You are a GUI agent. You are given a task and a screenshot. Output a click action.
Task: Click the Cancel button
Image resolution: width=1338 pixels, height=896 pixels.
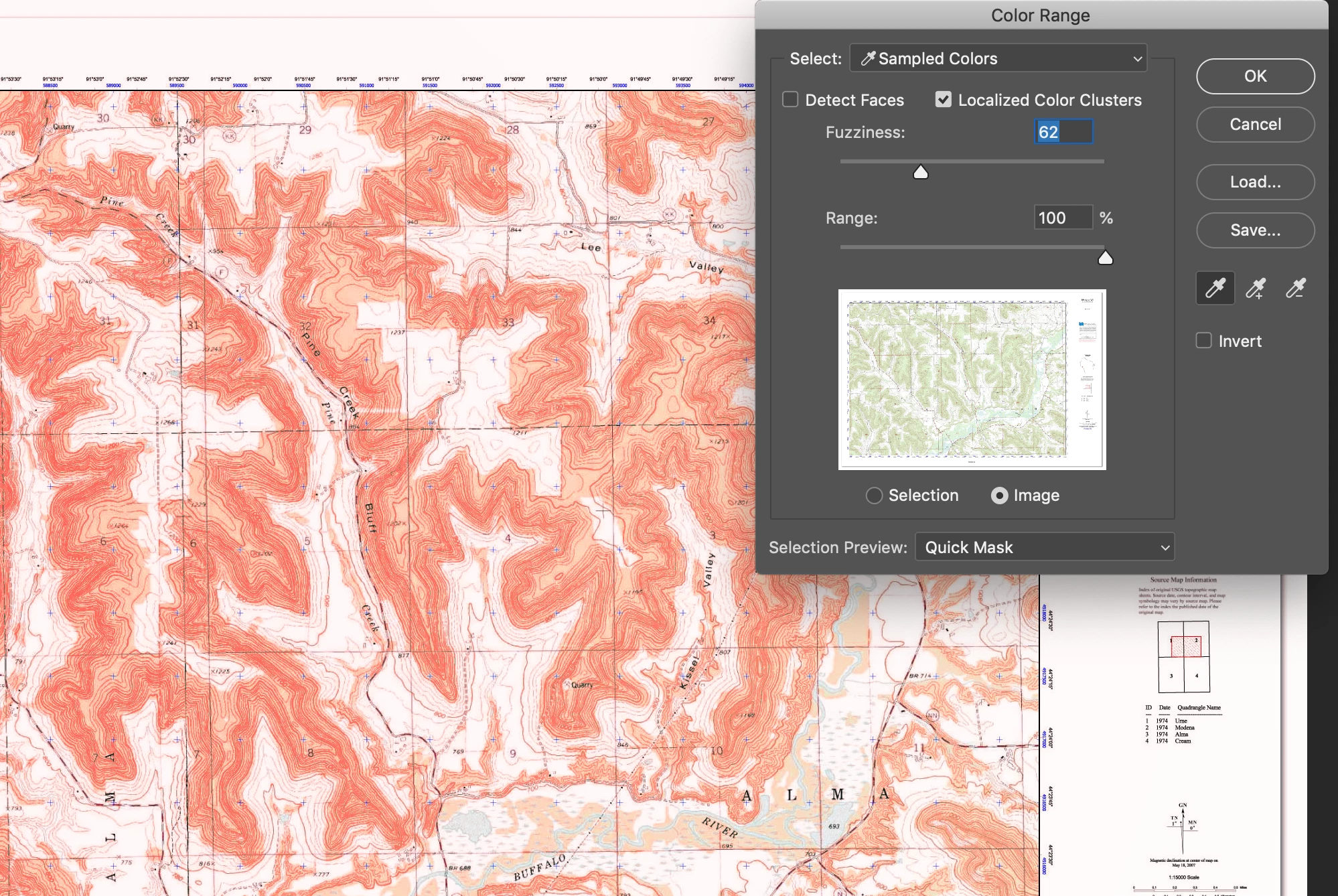pos(1255,125)
